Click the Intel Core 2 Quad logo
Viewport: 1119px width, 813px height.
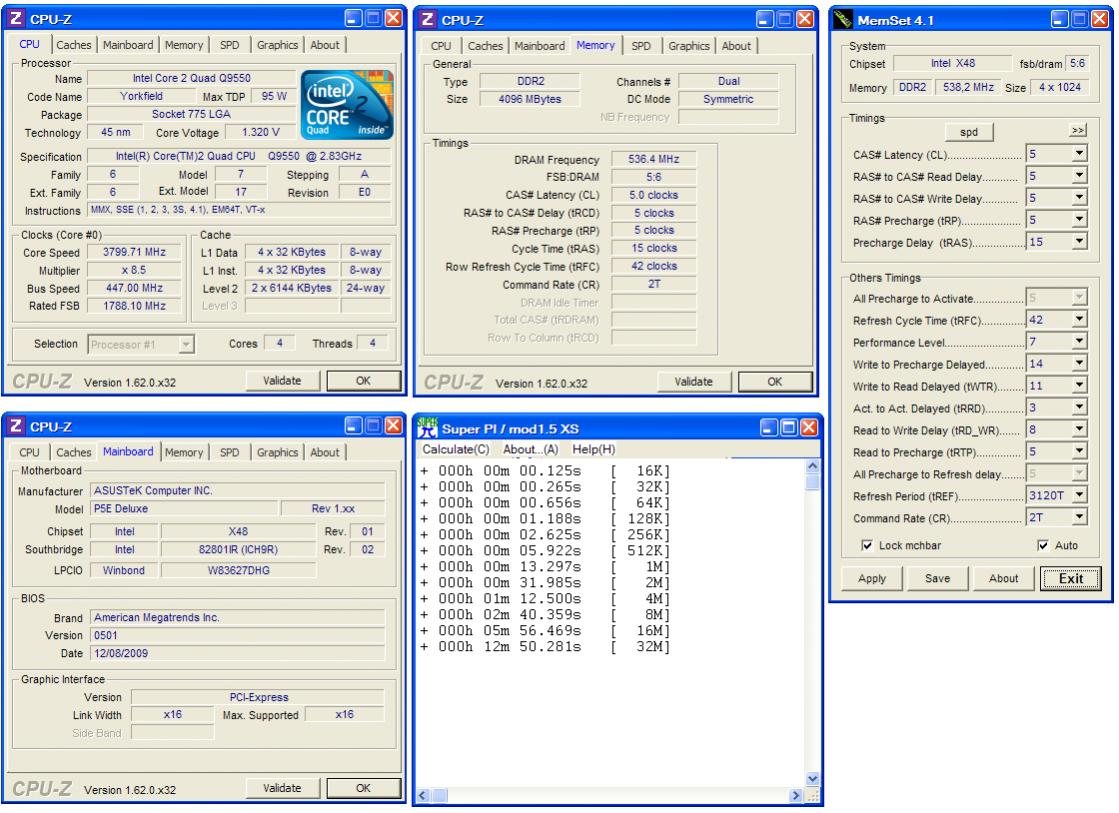pyautogui.click(x=347, y=104)
